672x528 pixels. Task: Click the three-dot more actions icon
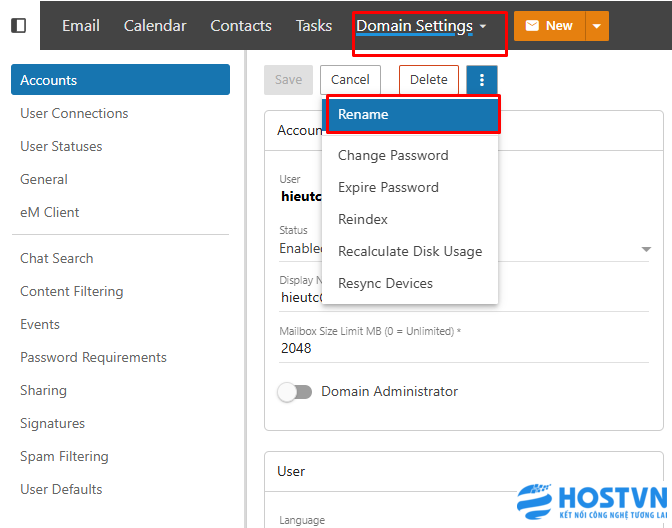(x=481, y=80)
